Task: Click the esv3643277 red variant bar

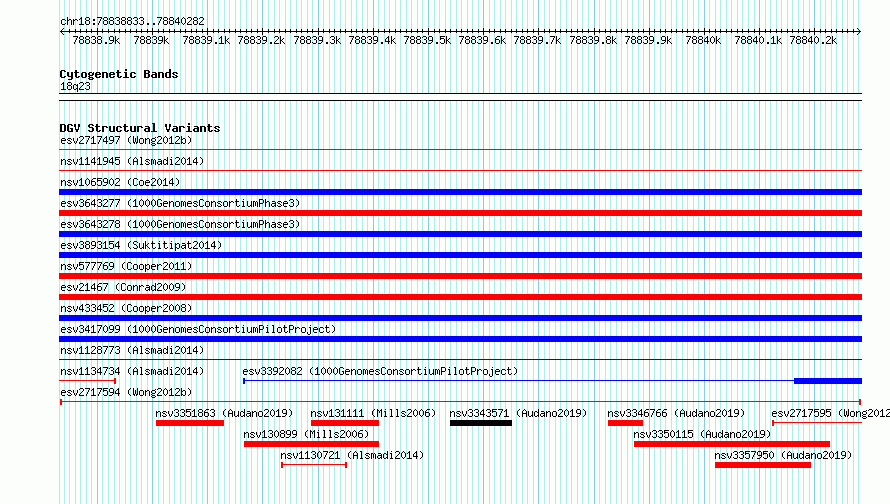Action: (x=460, y=213)
